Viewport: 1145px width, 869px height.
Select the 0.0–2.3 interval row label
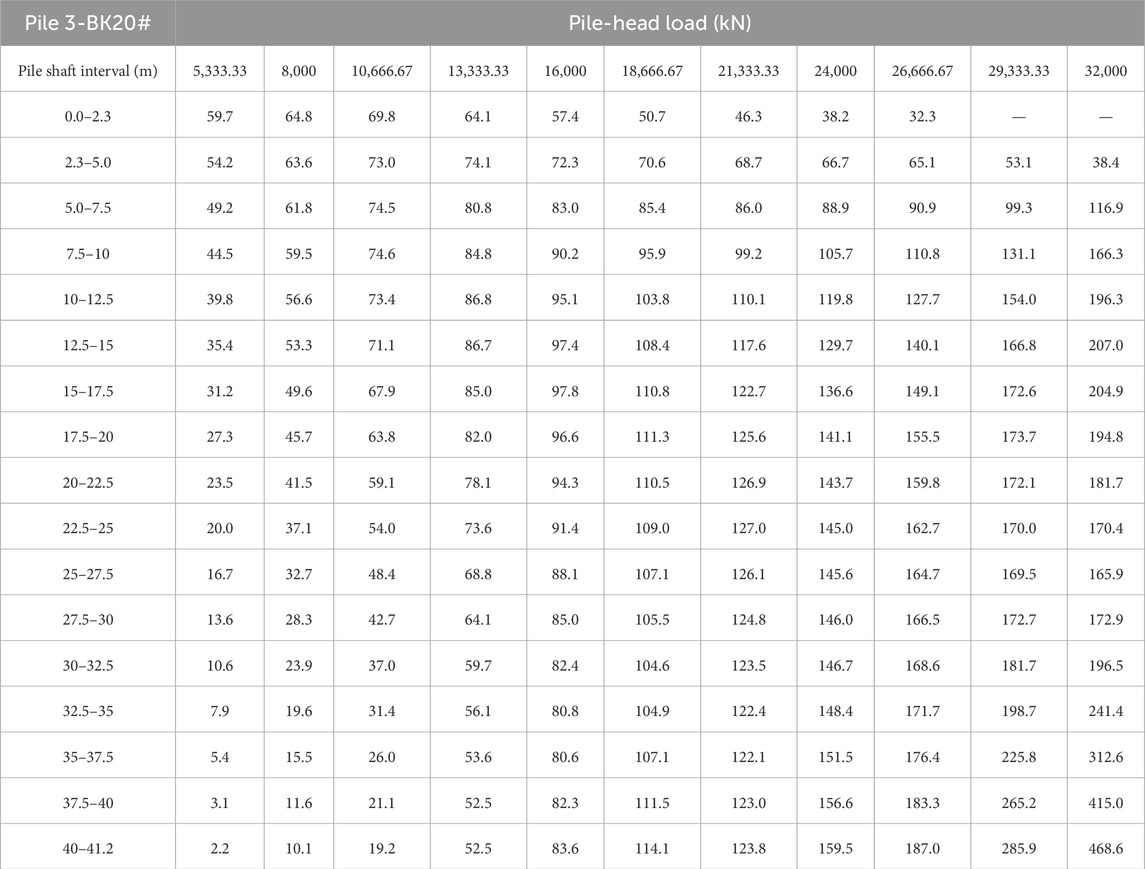point(88,116)
